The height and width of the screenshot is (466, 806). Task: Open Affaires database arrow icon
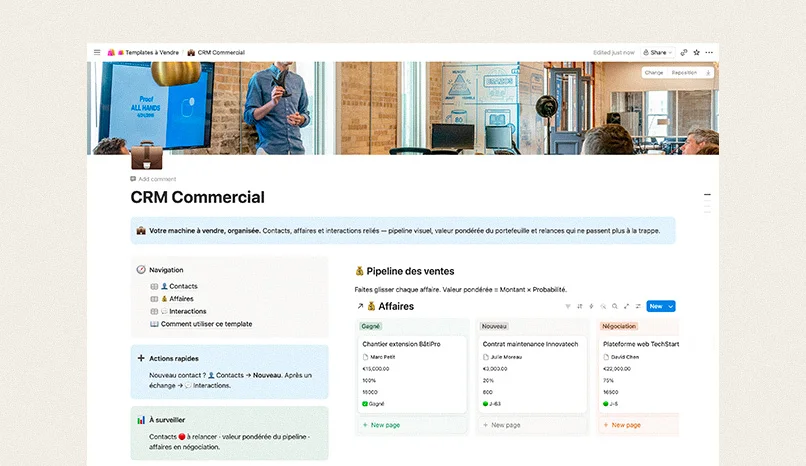pos(360,306)
